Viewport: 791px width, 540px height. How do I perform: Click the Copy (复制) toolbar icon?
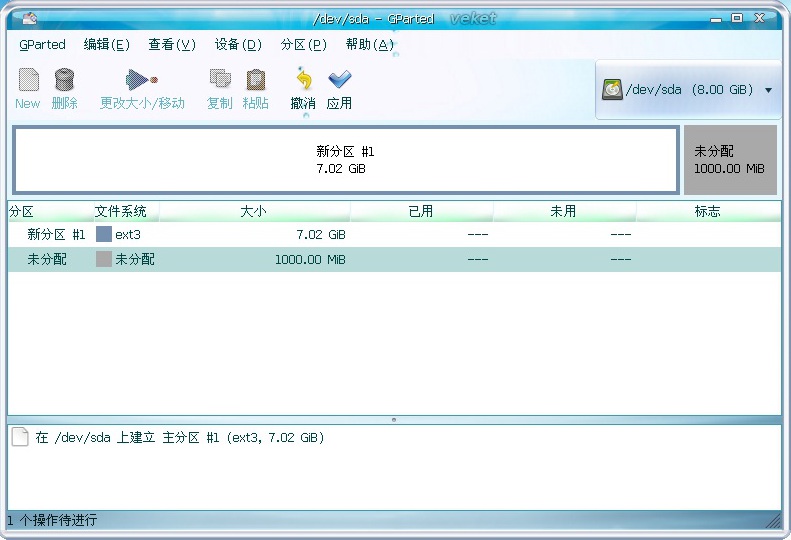(x=220, y=80)
